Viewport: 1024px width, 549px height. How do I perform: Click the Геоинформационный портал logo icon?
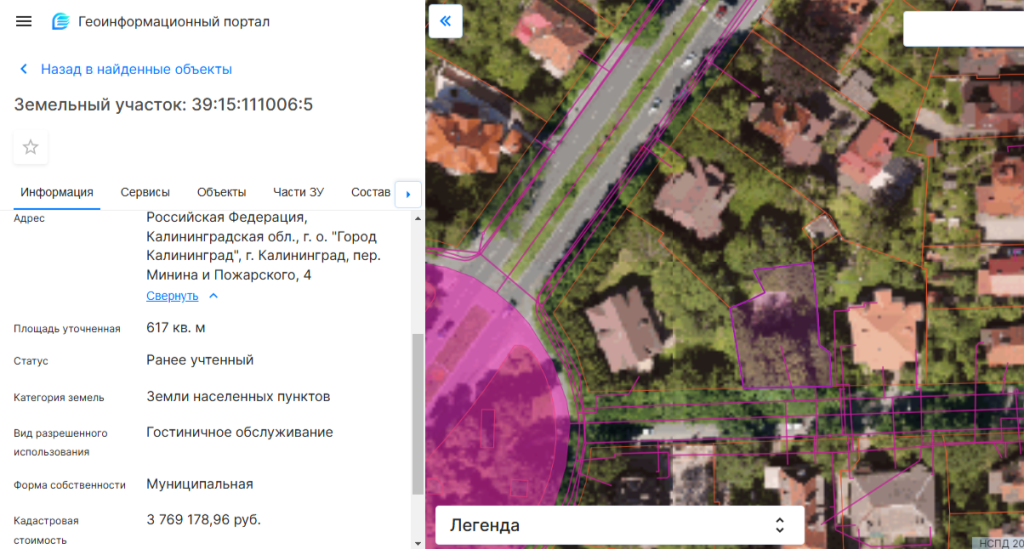coord(61,22)
